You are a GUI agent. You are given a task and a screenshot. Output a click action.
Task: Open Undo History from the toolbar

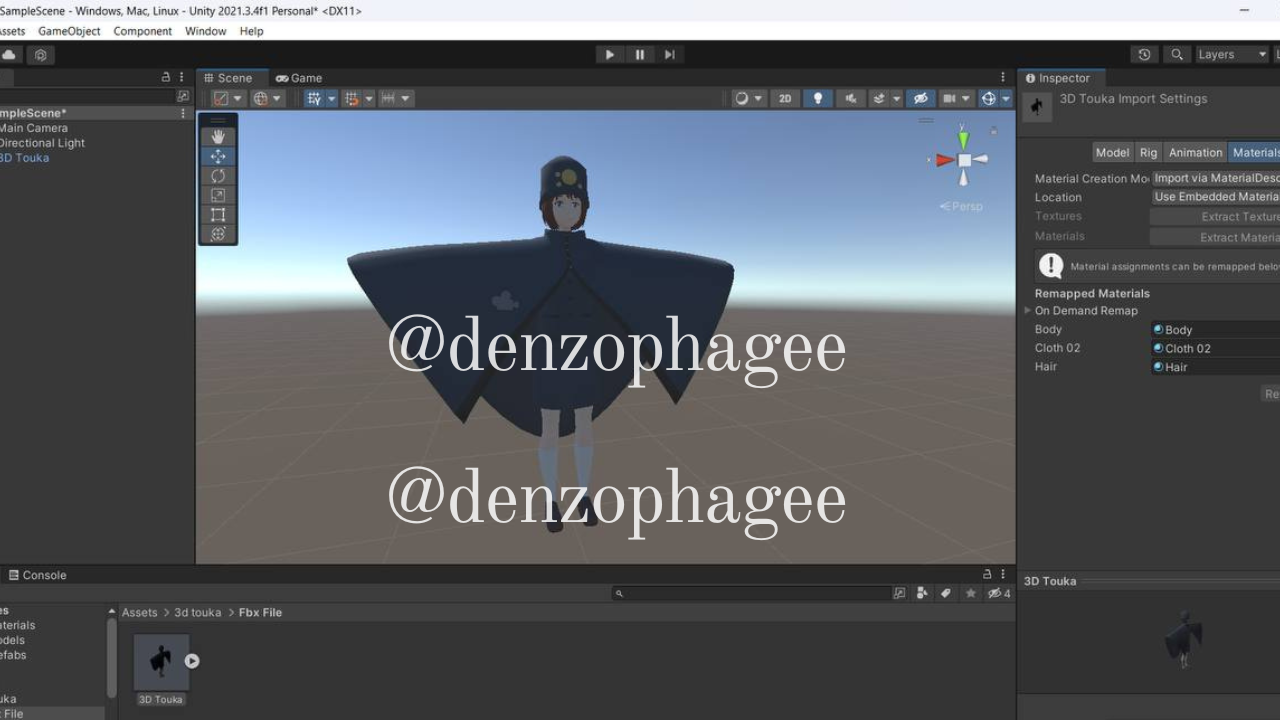coord(1145,54)
